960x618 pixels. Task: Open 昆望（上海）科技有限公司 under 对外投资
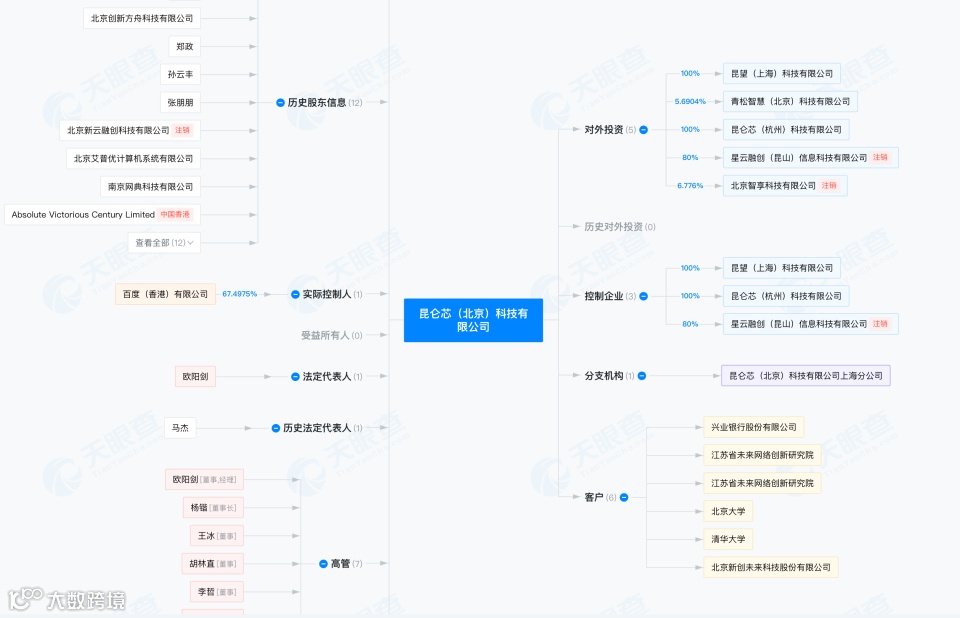782,73
